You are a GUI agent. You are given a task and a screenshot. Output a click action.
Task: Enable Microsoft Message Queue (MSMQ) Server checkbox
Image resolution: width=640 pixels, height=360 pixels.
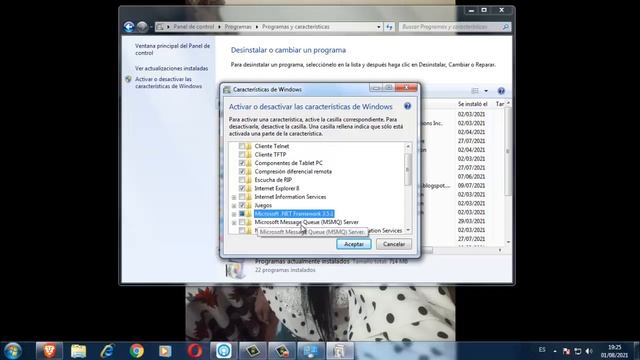(x=242, y=222)
